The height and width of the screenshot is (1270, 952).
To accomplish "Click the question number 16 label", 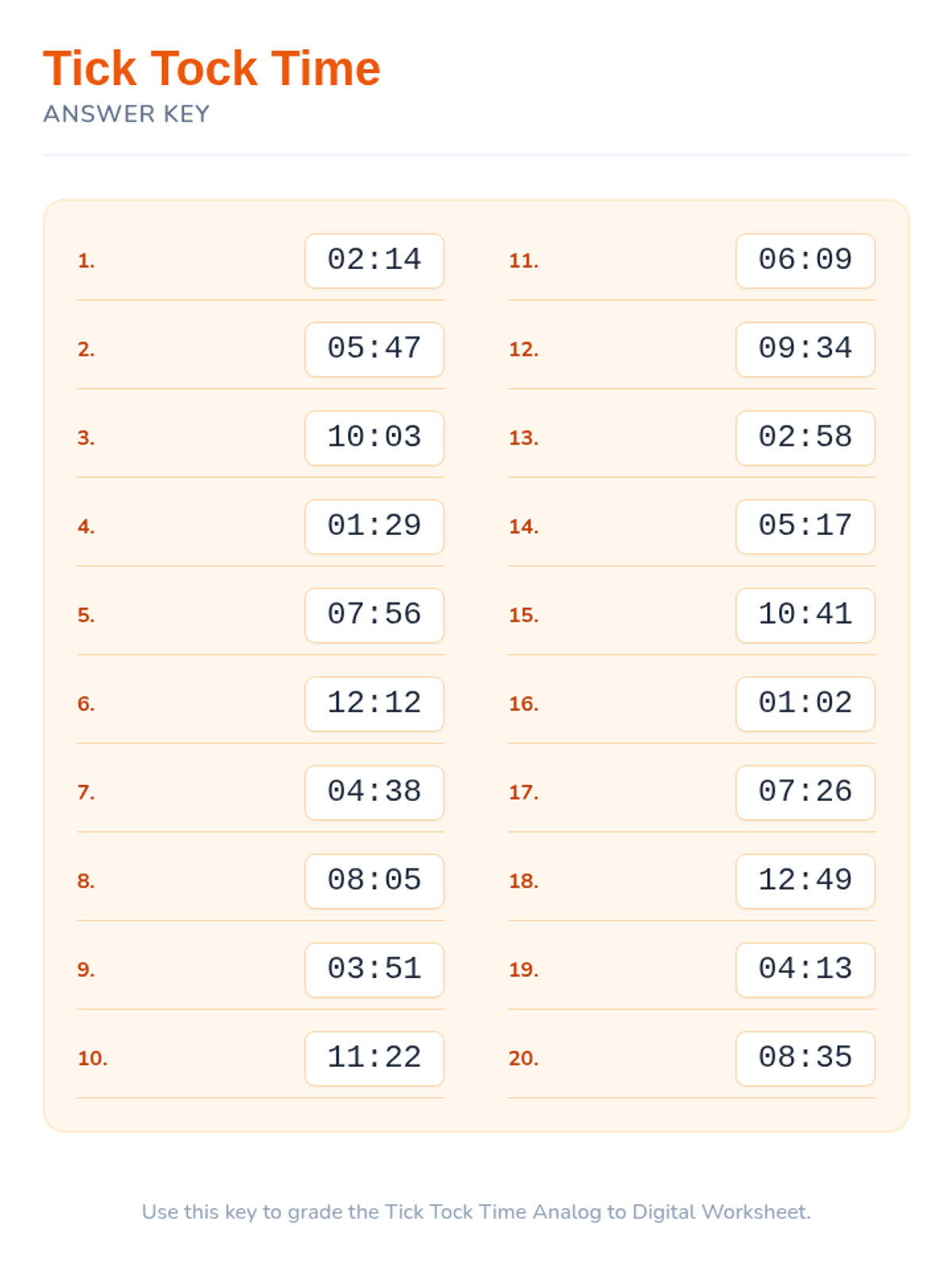I will (524, 704).
